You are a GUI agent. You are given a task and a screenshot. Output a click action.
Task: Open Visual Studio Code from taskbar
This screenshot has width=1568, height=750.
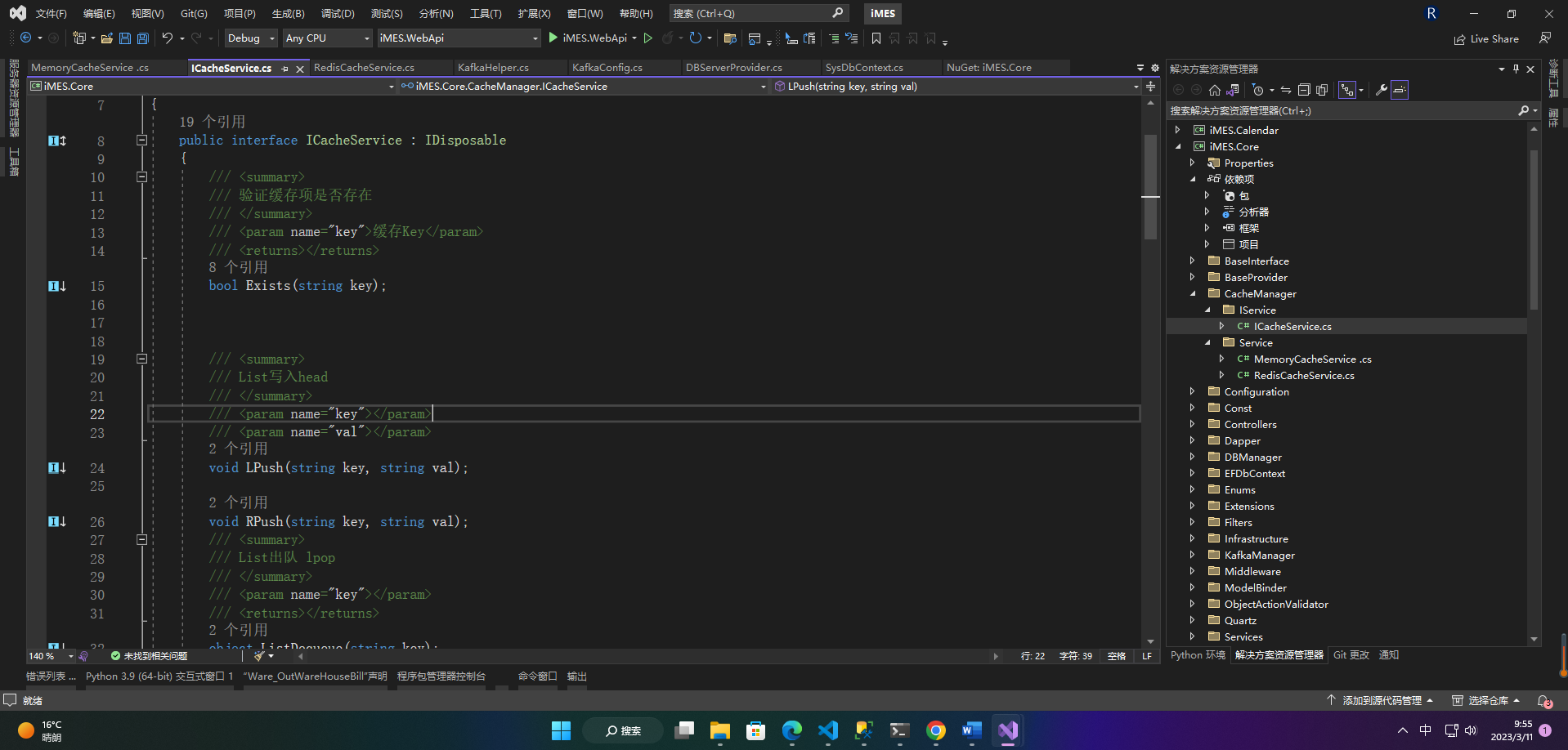[828, 730]
